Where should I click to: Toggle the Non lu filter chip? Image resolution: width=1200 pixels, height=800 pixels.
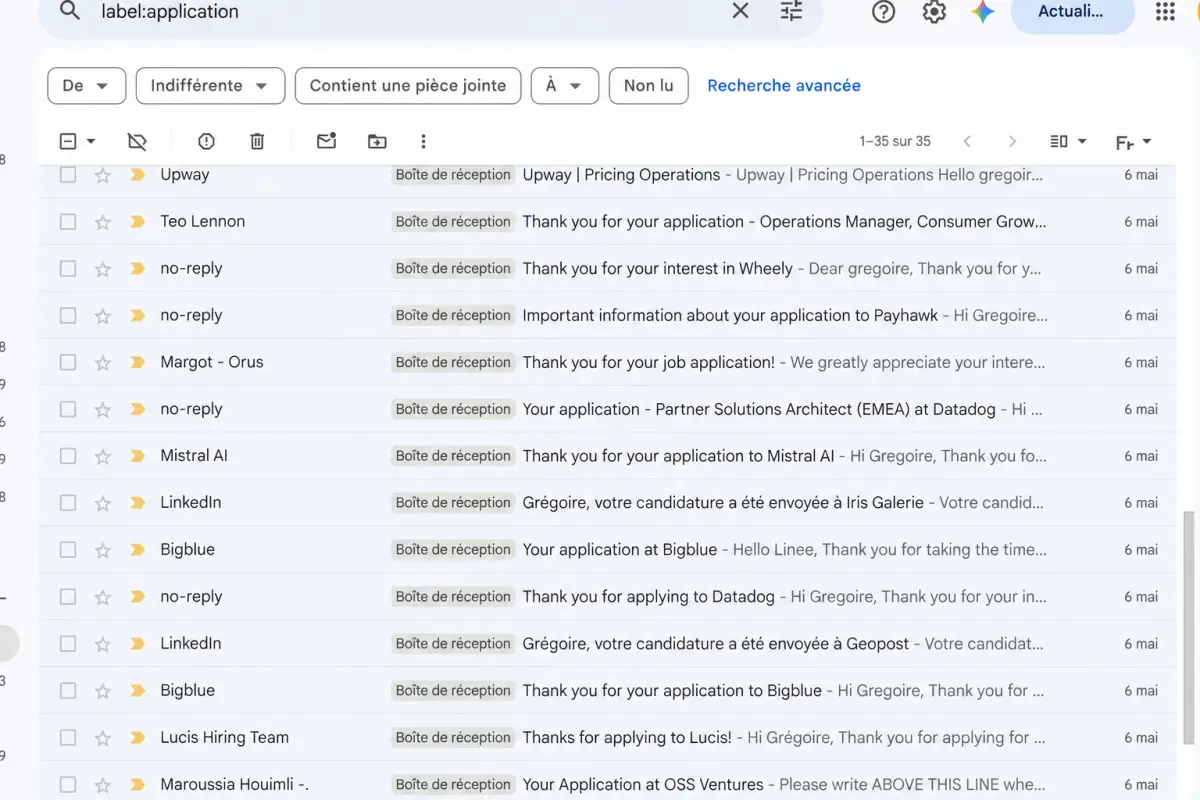(648, 86)
